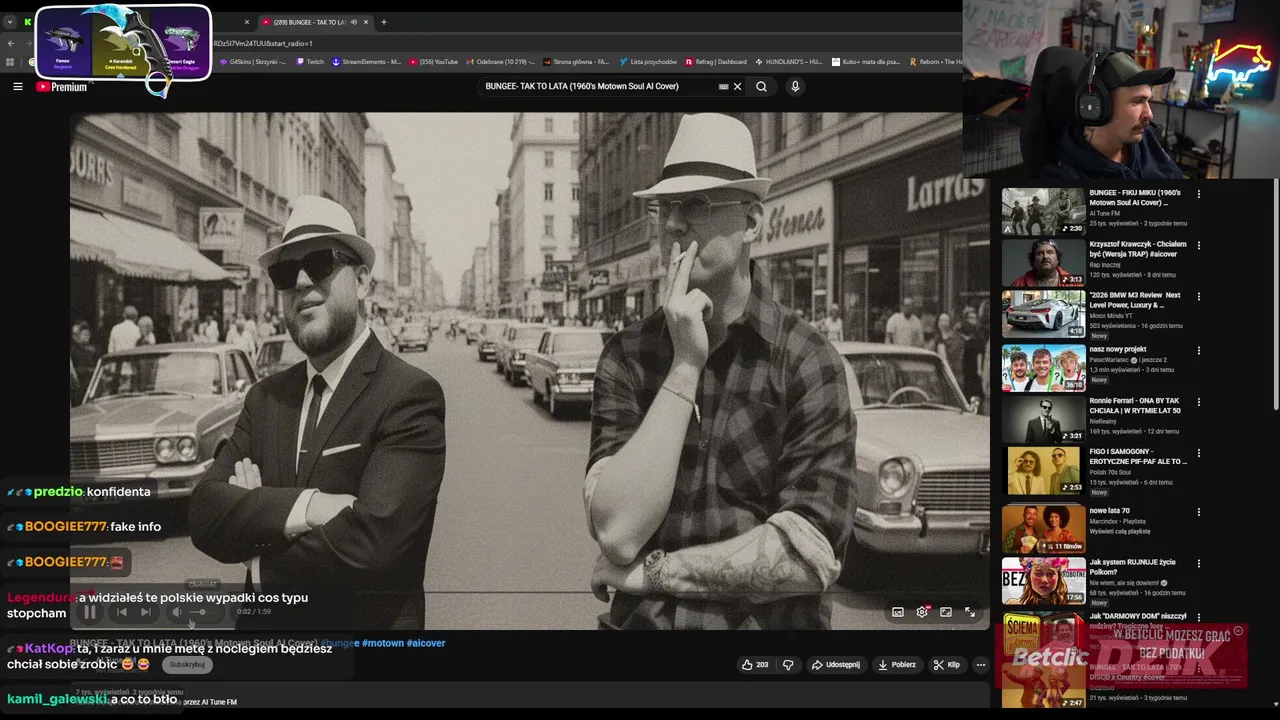Mute the tab using its audio icon

click(x=353, y=22)
